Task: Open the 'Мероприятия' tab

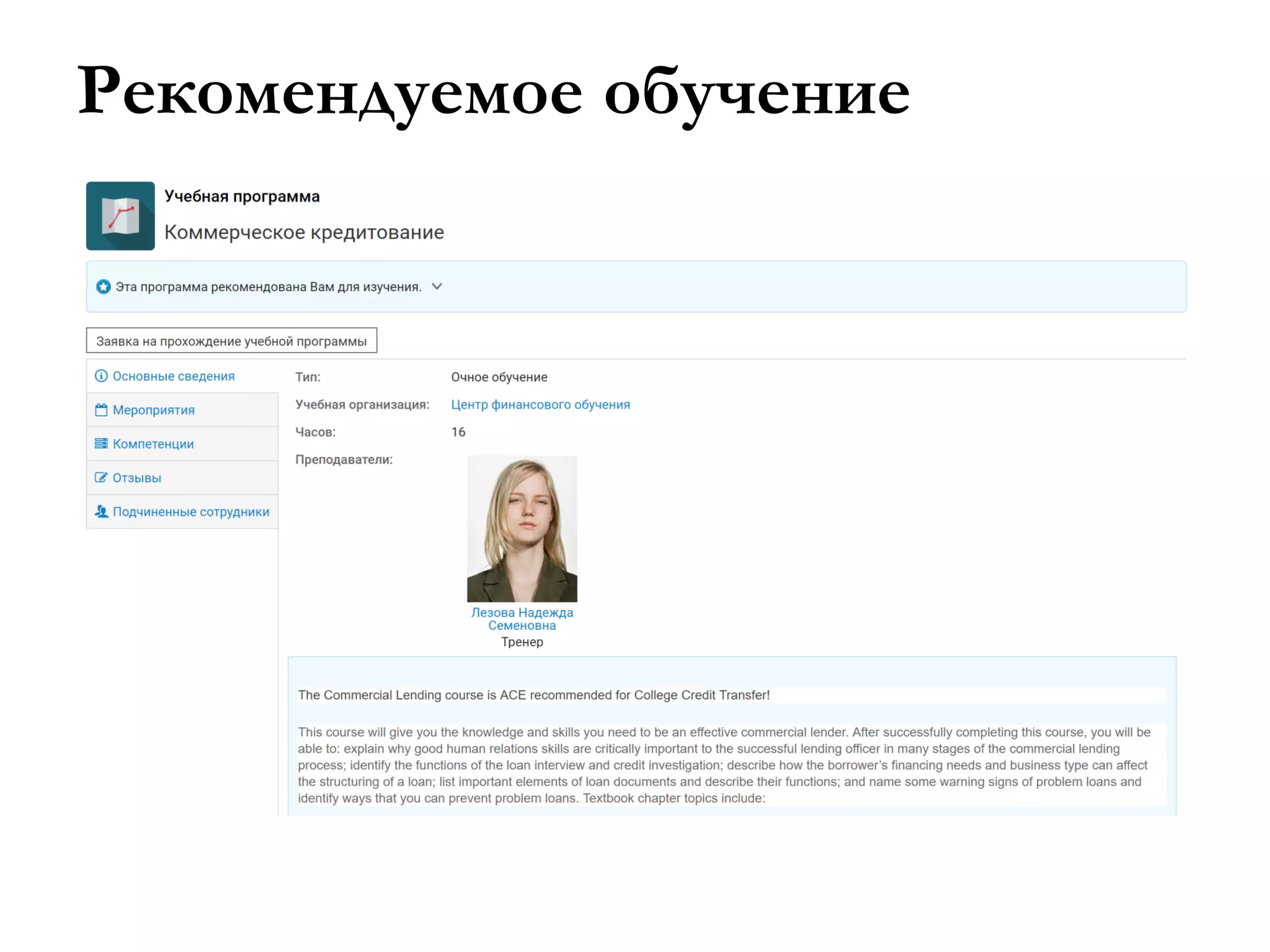Action: 182,410
